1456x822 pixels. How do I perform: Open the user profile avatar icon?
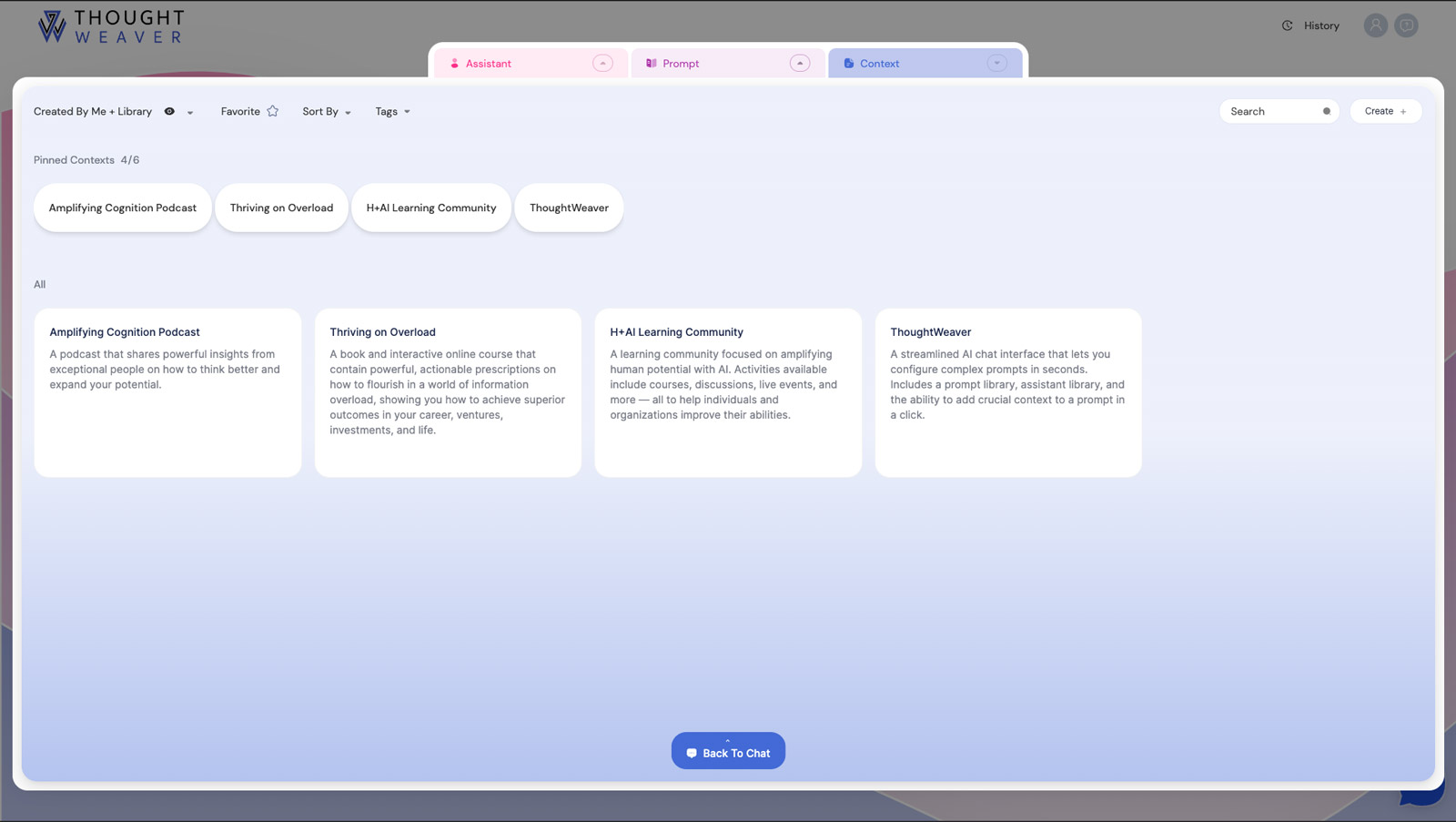[1375, 25]
